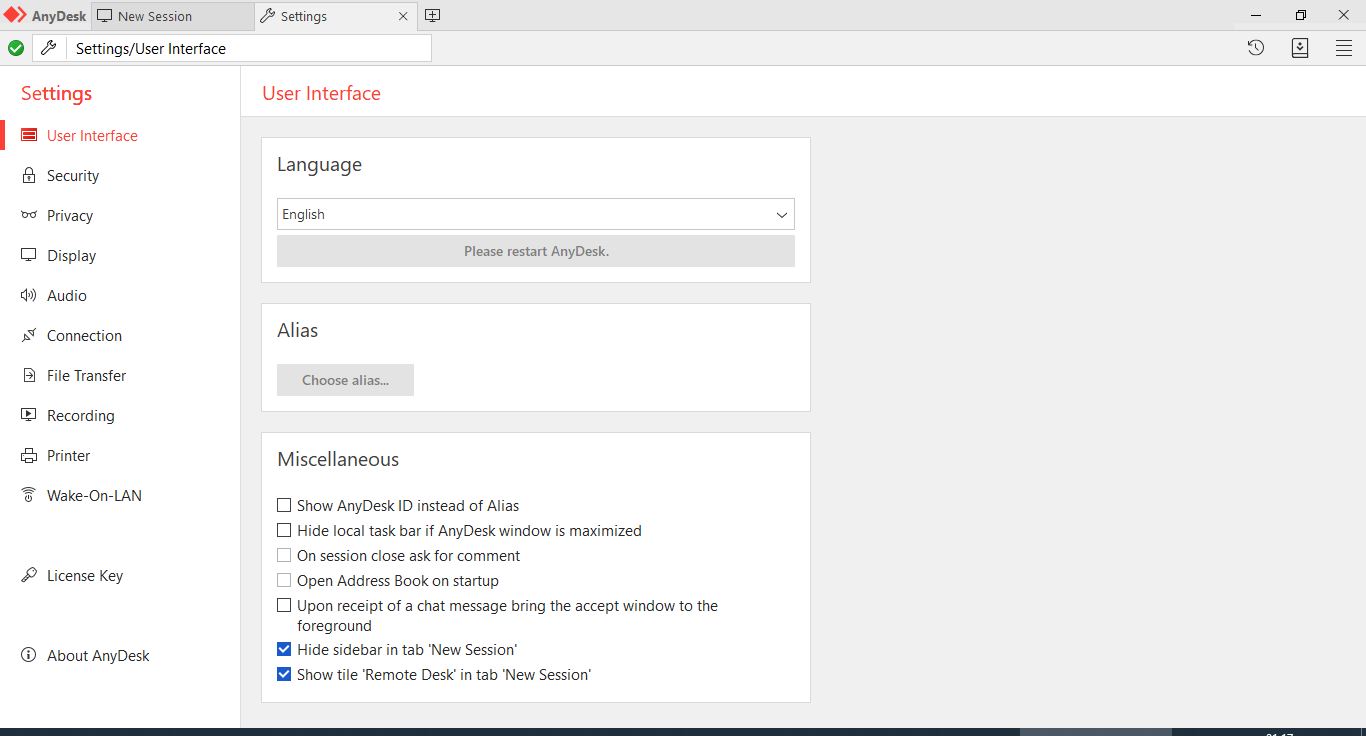The width and height of the screenshot is (1366, 736).
Task: Open About AnyDesk page
Action: pos(98,656)
